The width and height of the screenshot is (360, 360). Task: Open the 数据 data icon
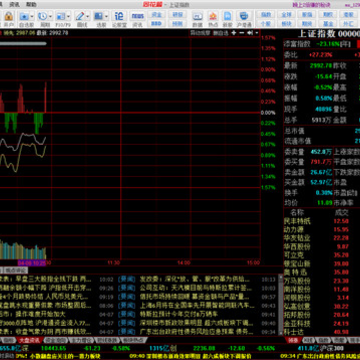(197, 16)
